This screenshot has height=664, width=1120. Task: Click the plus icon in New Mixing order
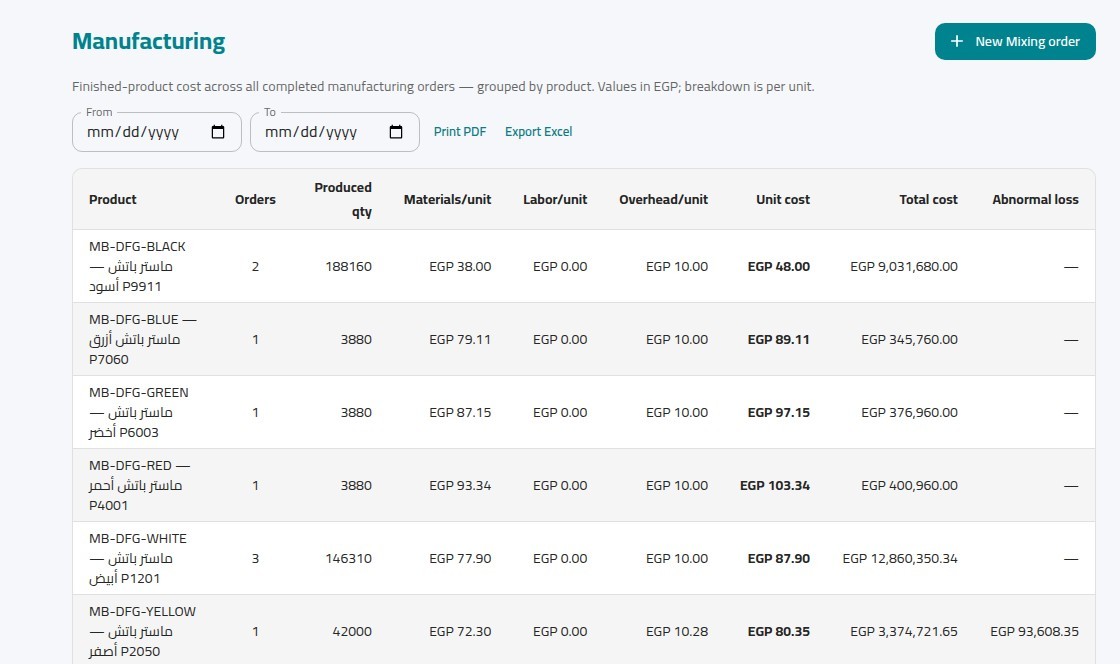[x=956, y=41]
